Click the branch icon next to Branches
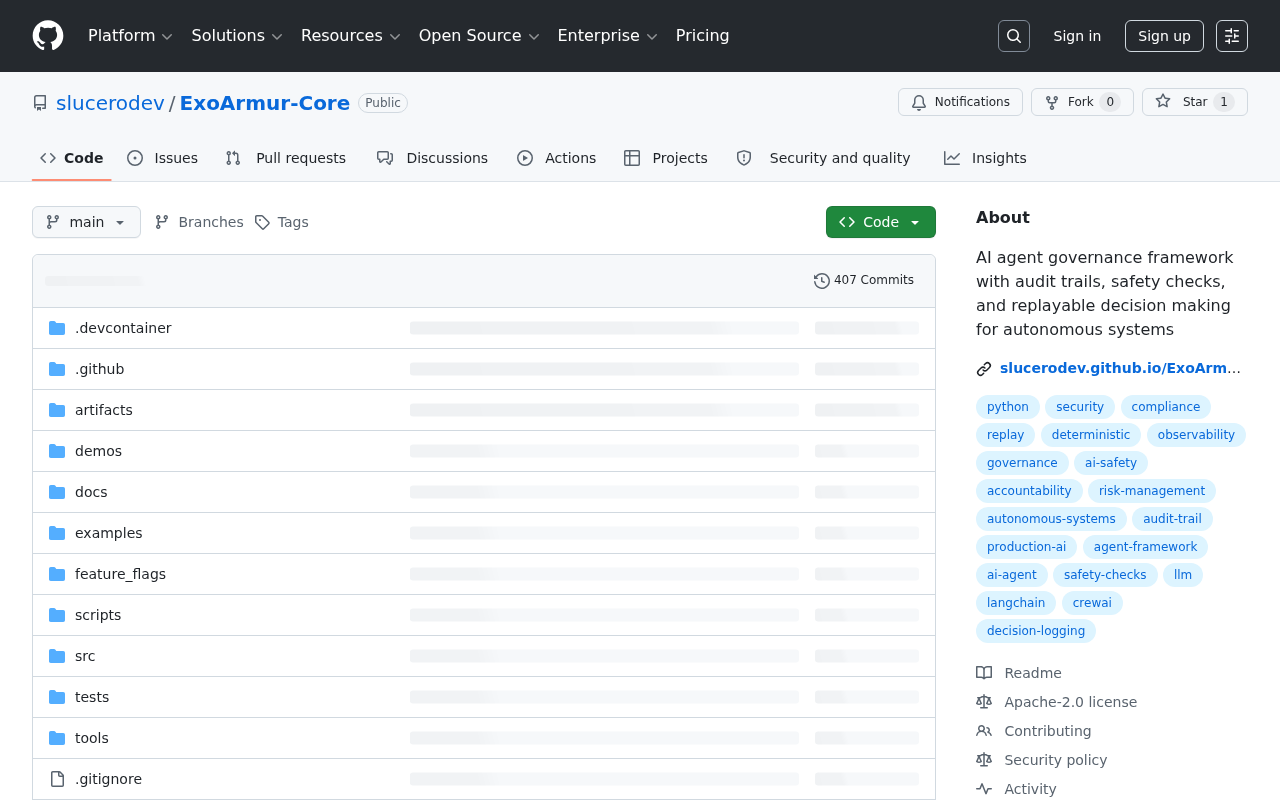 tap(162, 222)
